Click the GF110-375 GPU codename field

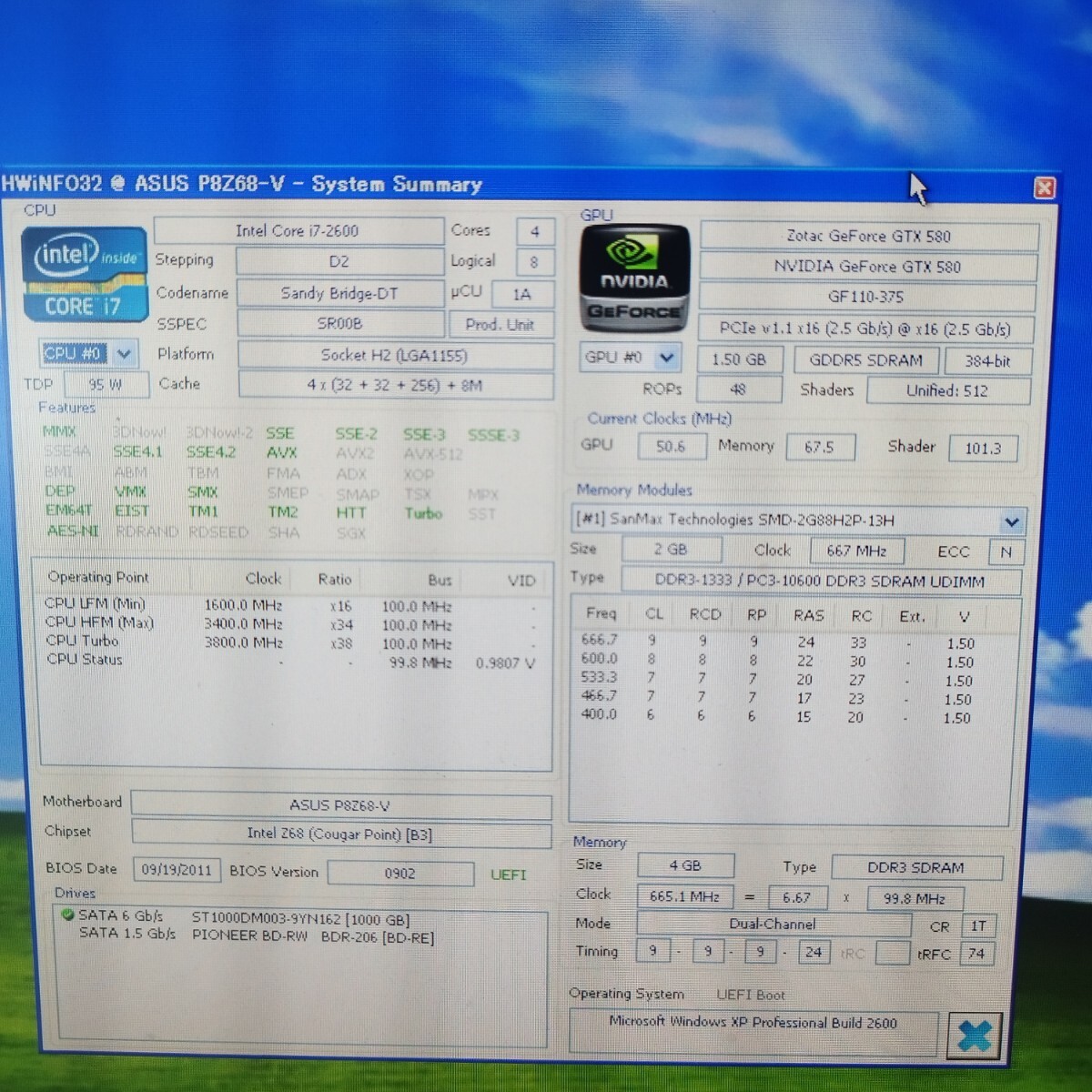tap(866, 297)
